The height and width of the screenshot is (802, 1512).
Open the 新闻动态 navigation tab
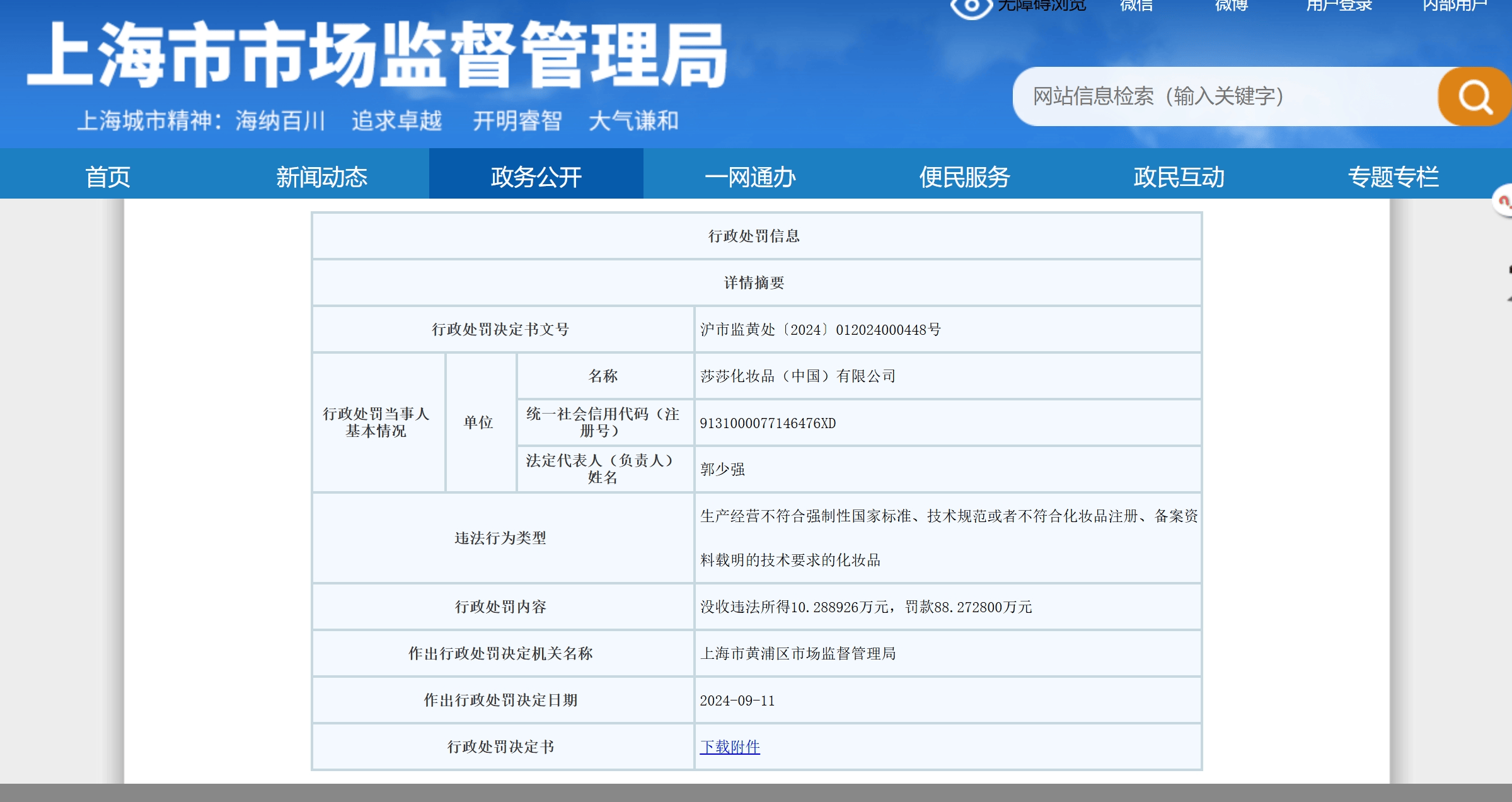point(321,177)
